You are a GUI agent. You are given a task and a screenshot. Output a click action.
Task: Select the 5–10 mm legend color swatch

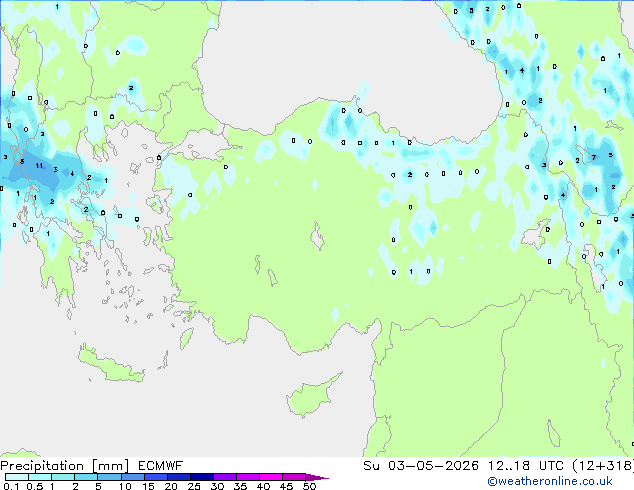109,477
